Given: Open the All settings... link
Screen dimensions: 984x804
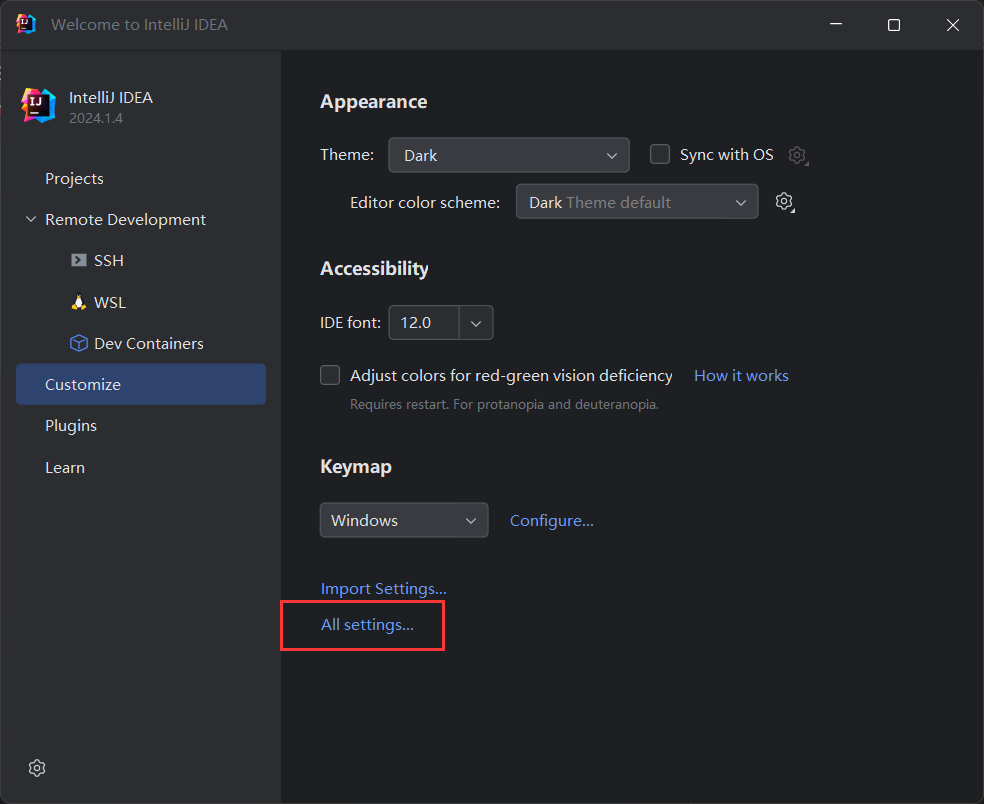Looking at the screenshot, I should point(367,624).
